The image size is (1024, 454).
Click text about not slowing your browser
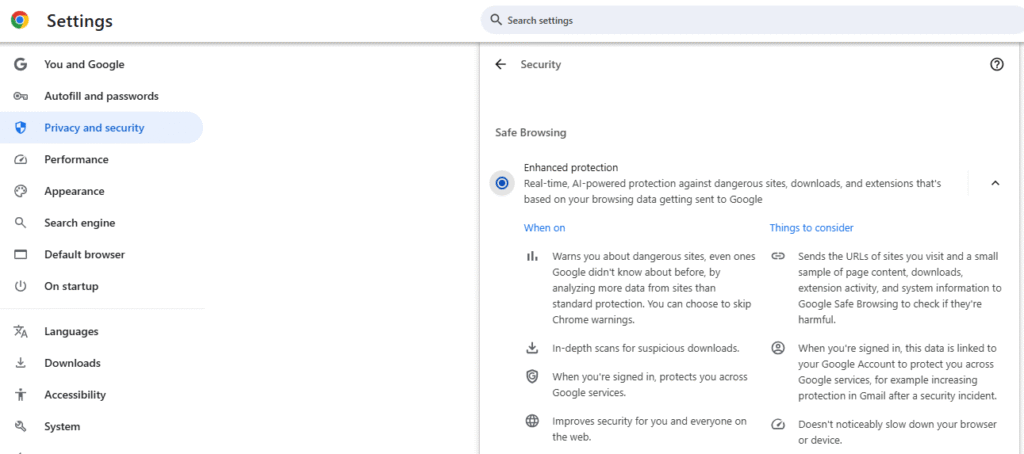click(x=897, y=432)
